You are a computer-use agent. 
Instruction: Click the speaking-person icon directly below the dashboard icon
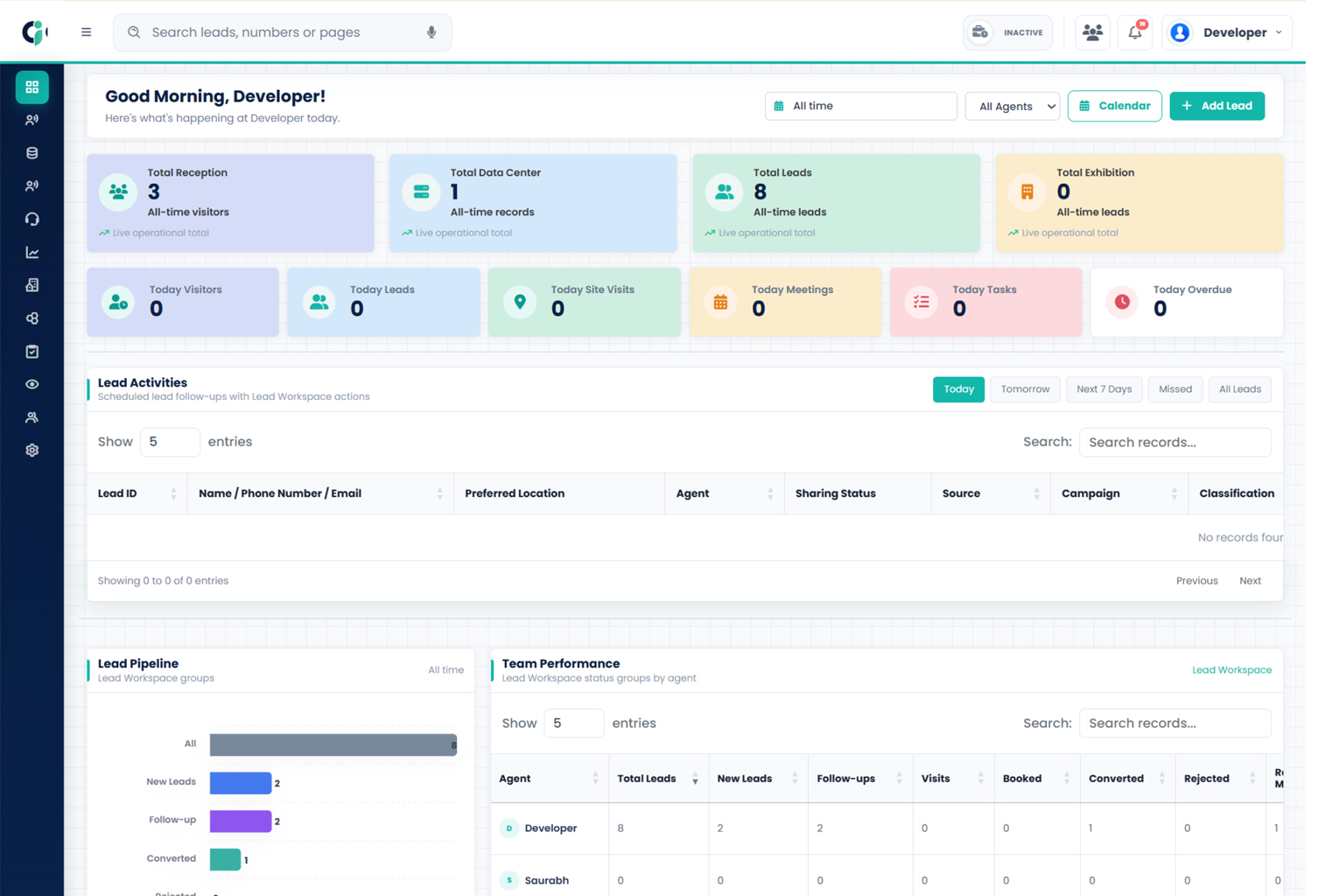[x=32, y=120]
